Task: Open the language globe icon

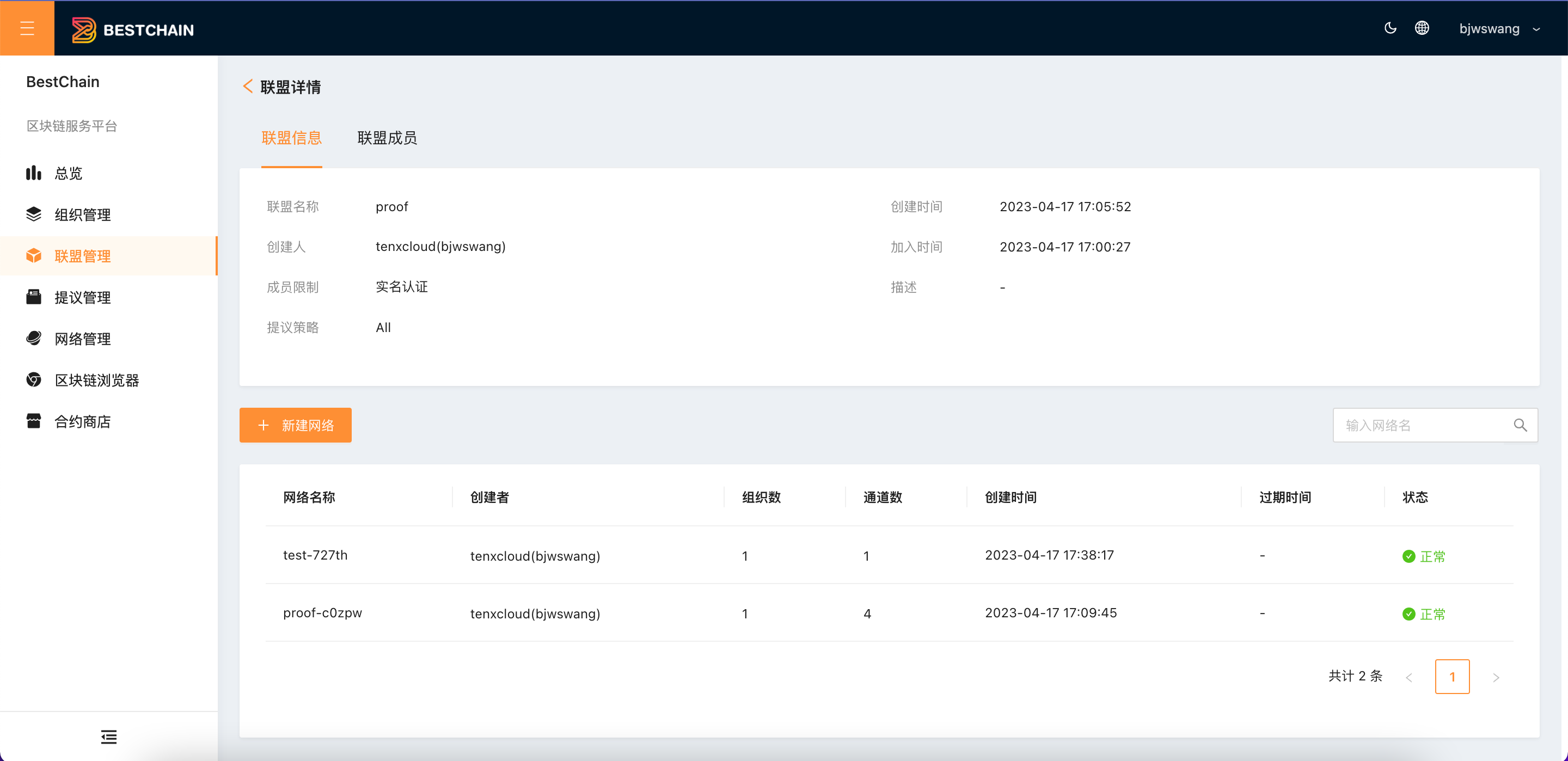Action: (x=1422, y=28)
